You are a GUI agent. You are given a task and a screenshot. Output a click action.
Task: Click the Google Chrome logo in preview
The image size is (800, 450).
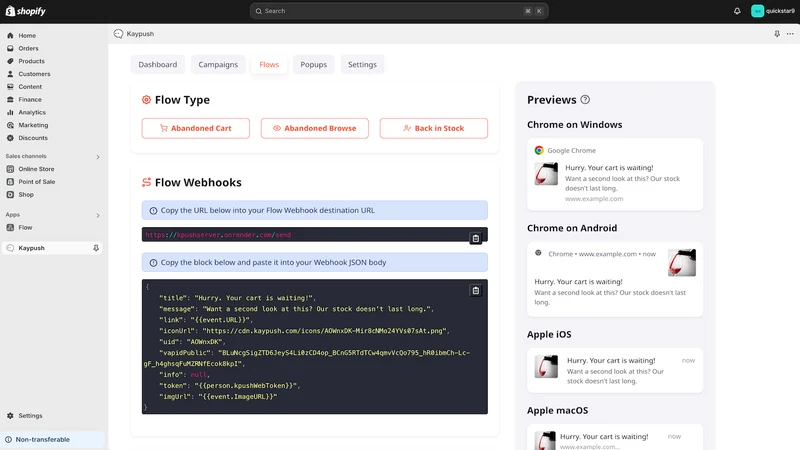point(539,151)
